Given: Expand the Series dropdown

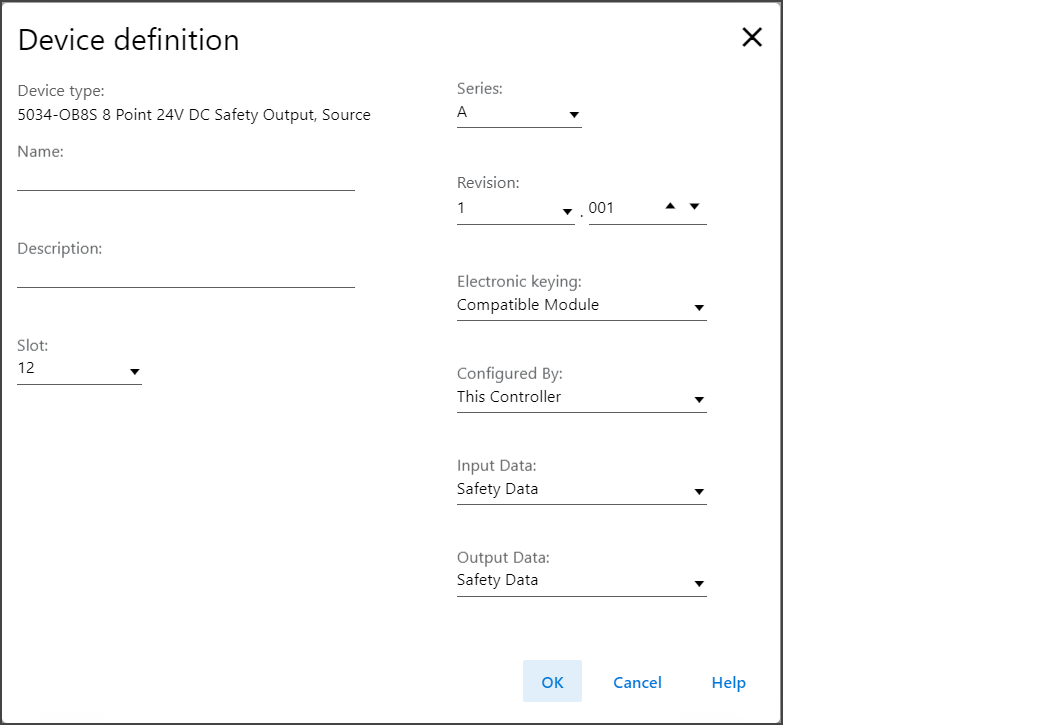Looking at the screenshot, I should click(x=518, y=113).
